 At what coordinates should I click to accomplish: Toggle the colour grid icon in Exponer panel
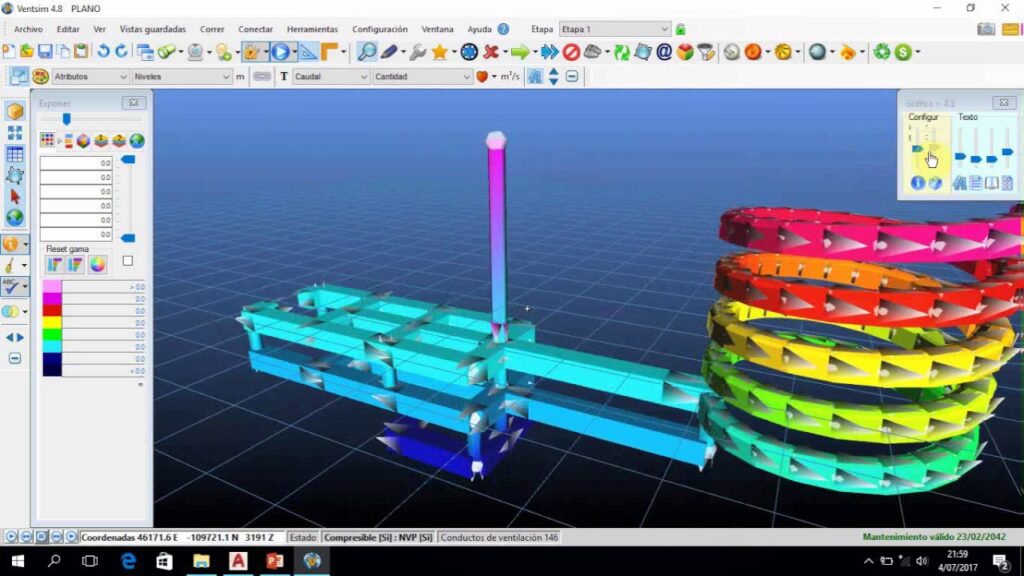pos(47,140)
